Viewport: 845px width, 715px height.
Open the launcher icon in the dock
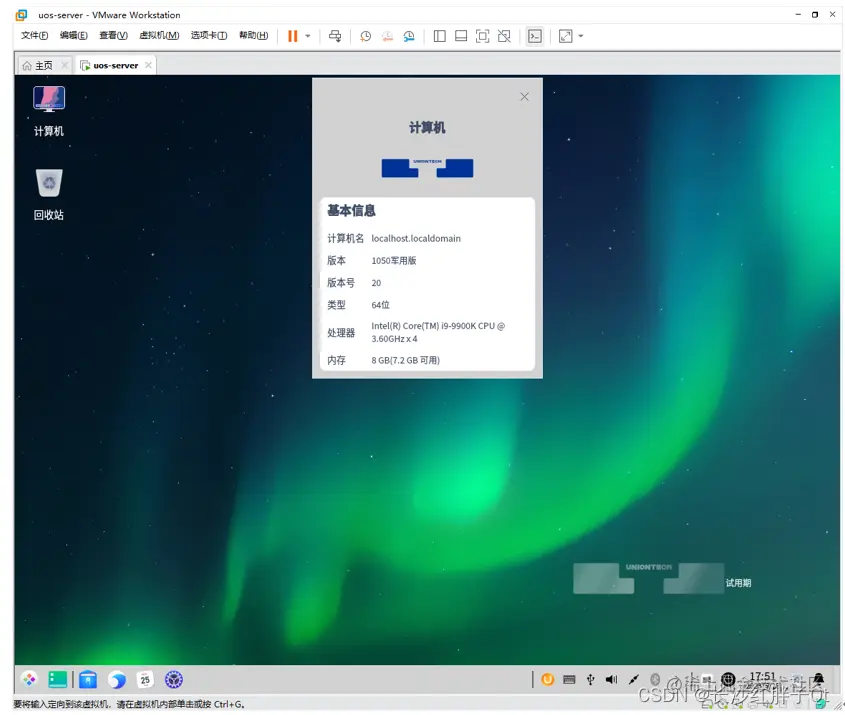(x=29, y=679)
